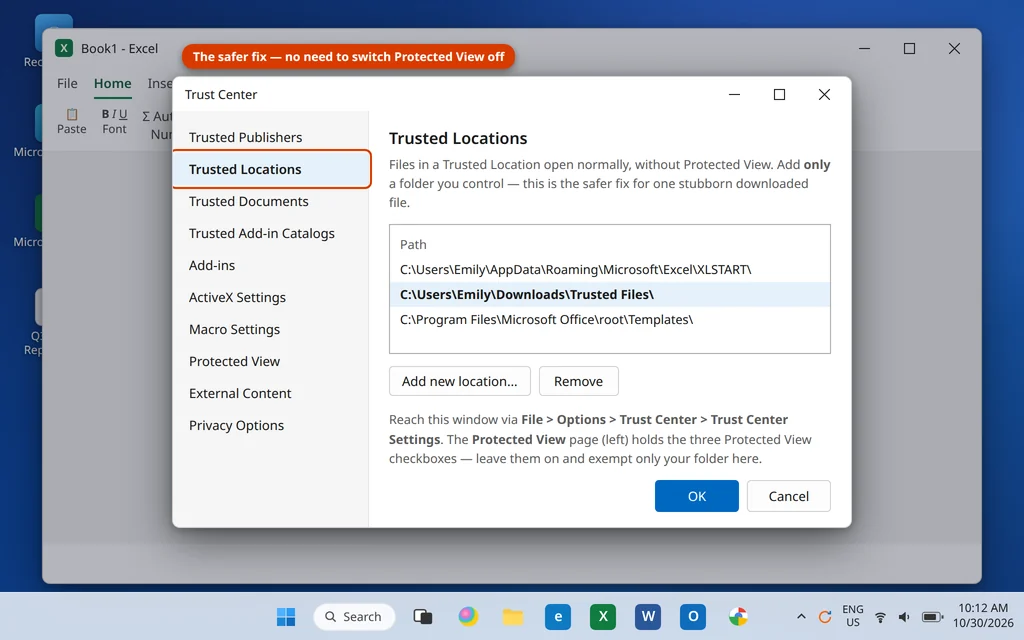Open the Add-ins section
This screenshot has width=1024, height=640.
[212, 265]
